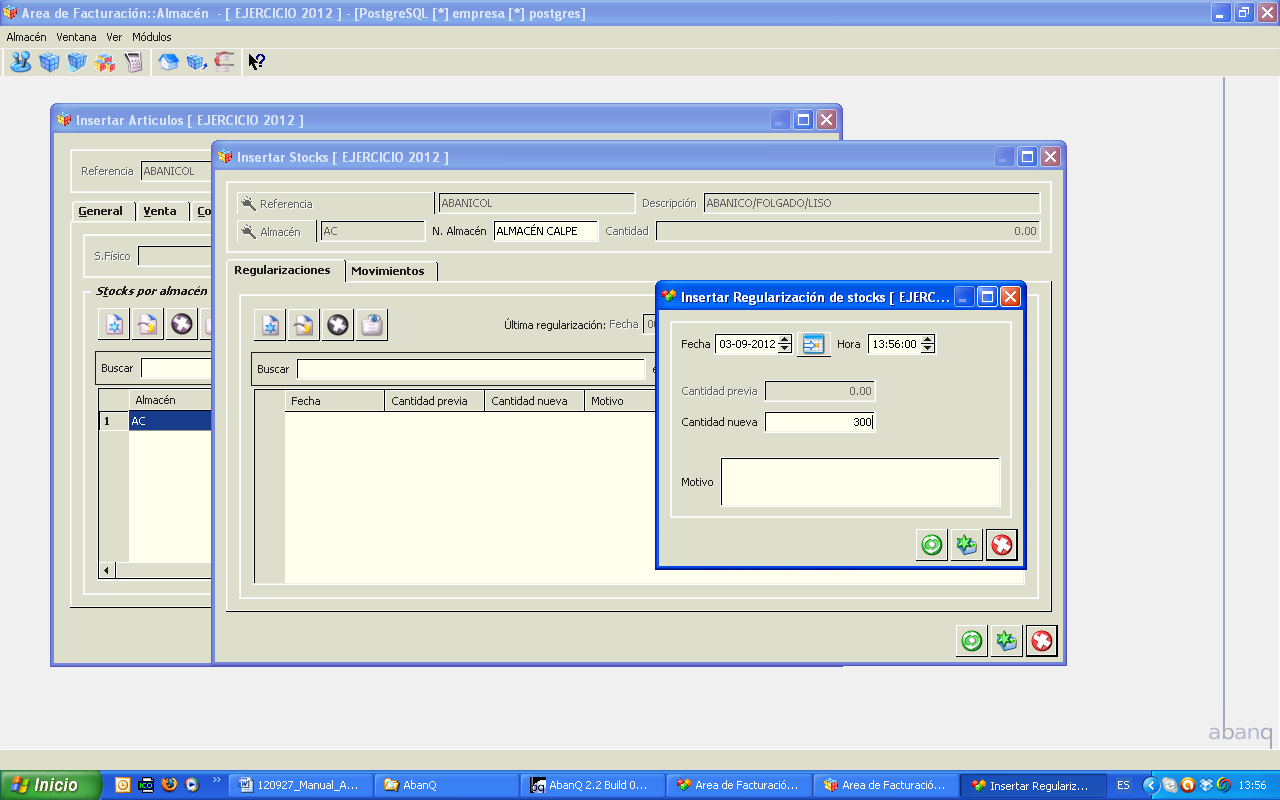Decrease the Hora time with down arrow
This screenshot has height=800, width=1280.
click(x=928, y=349)
